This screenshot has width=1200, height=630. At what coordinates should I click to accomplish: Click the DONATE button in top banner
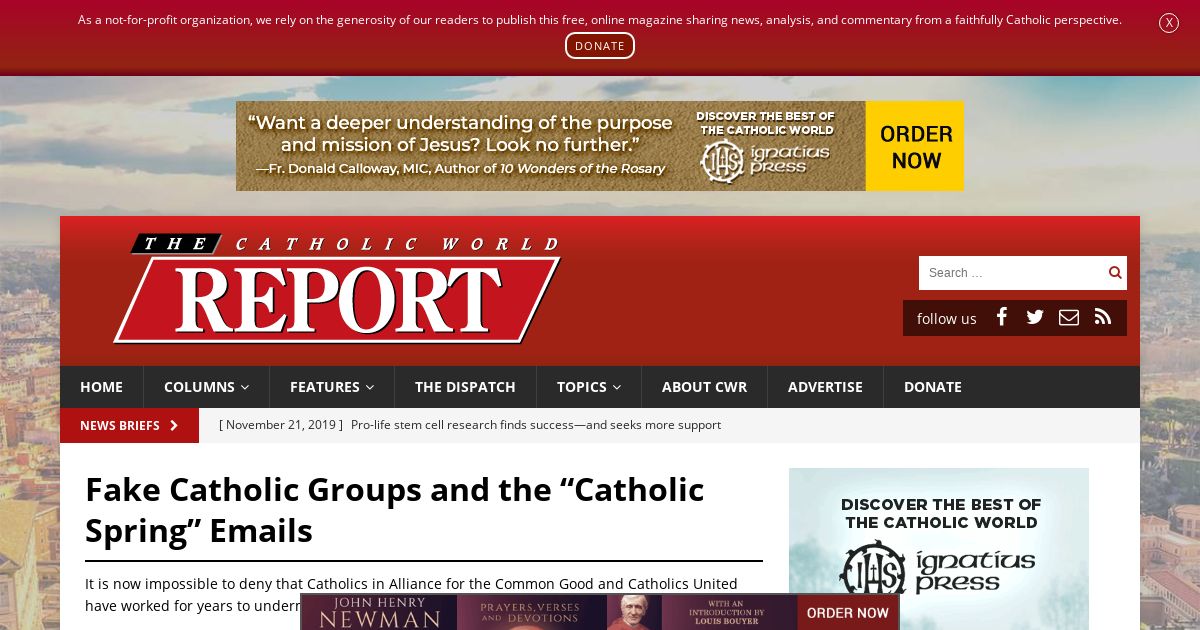(600, 46)
